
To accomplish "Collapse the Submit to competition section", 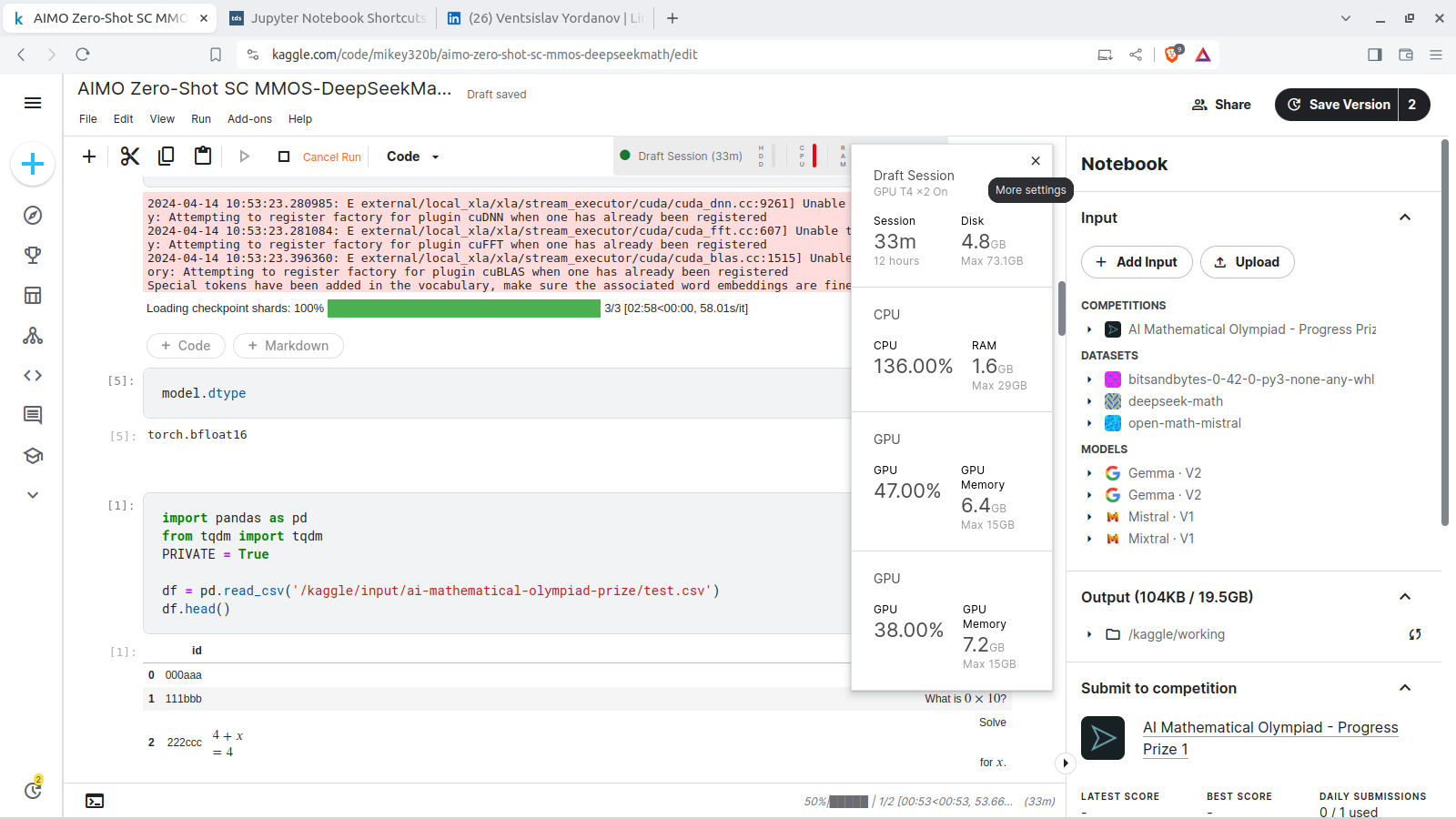I will (1404, 688).
